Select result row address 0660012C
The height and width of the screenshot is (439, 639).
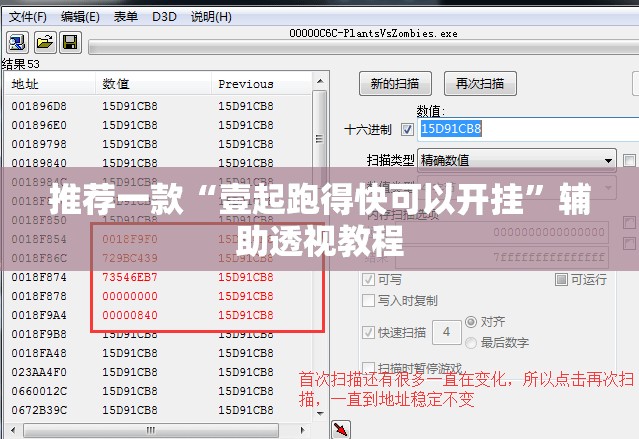pyautogui.click(x=158, y=391)
